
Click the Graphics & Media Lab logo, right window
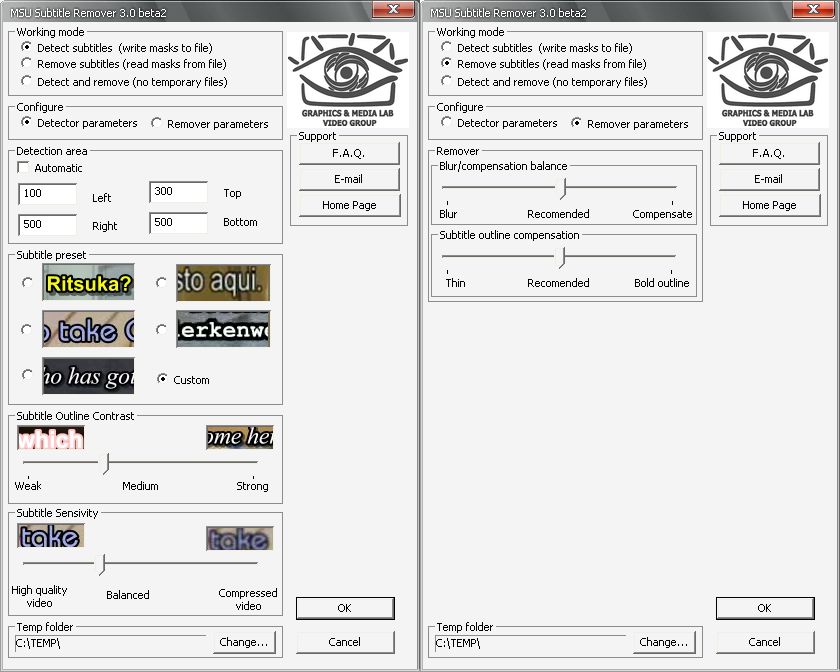coord(768,80)
